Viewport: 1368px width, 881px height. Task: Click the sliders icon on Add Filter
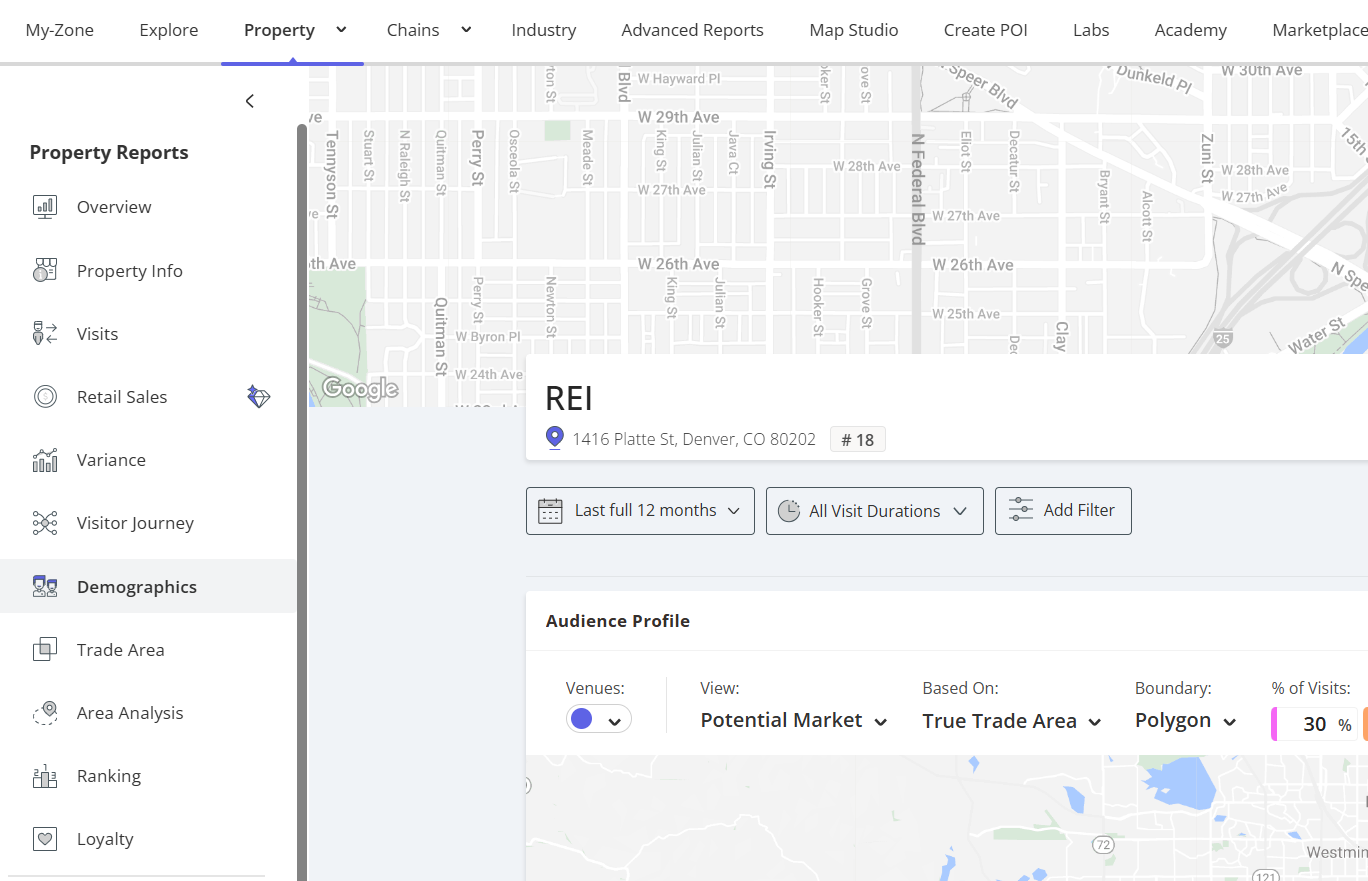click(1021, 510)
